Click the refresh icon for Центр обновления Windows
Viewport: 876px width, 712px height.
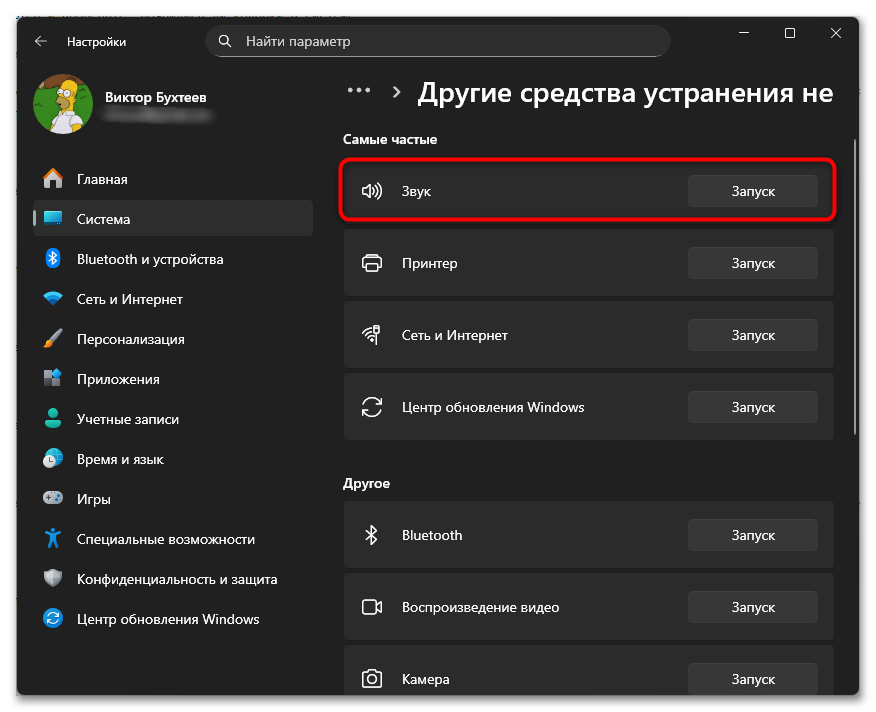coord(372,406)
